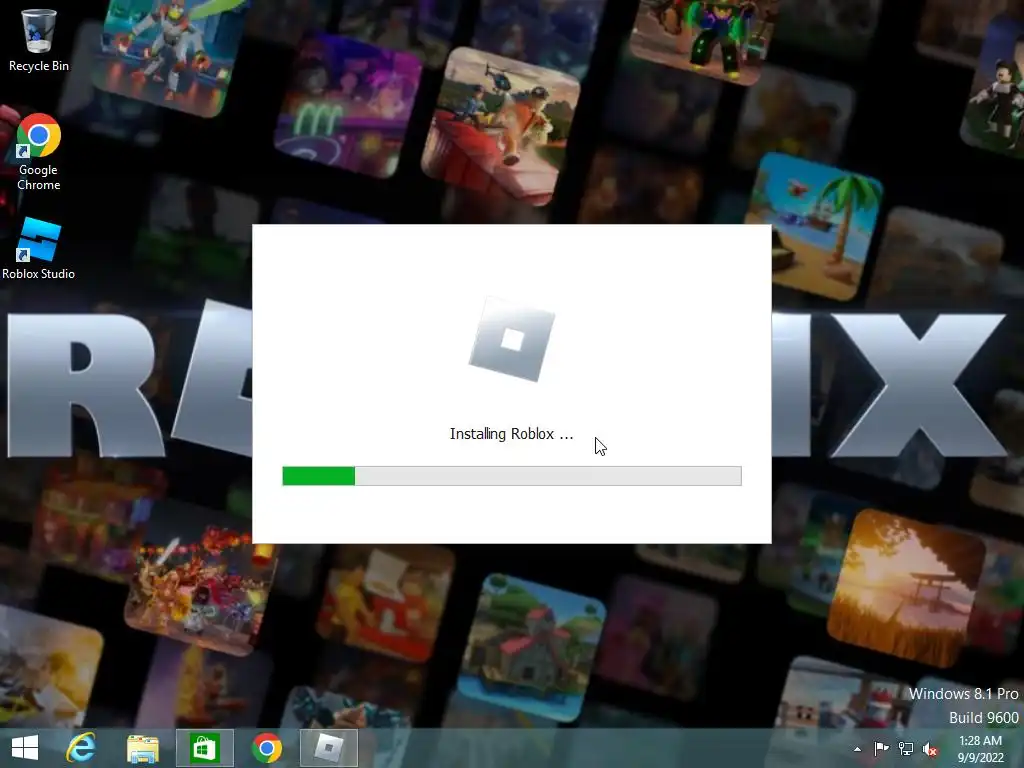Open the network status tray icon
Viewport: 1024px width, 768px height.
(906, 748)
